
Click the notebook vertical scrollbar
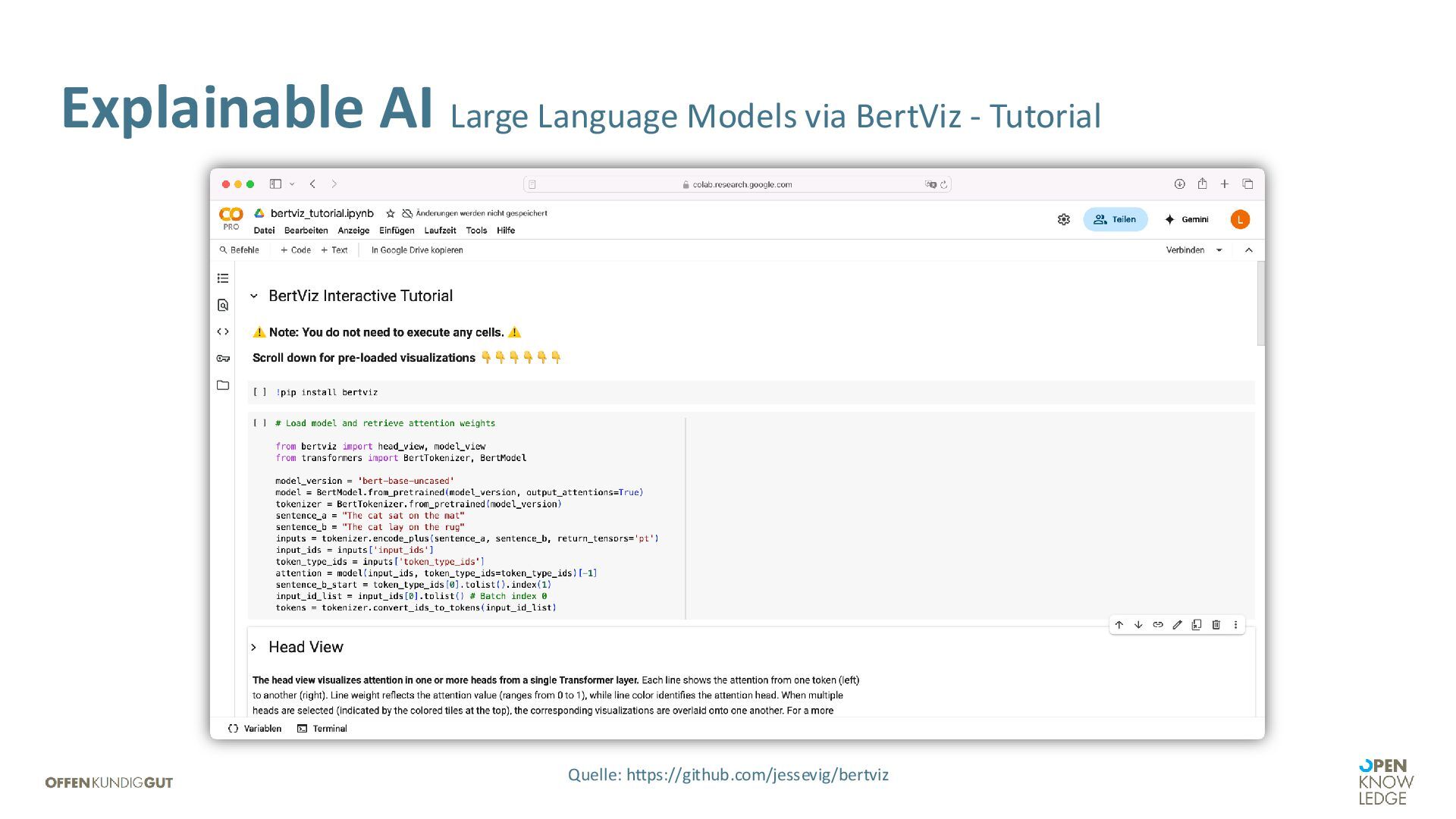(x=1260, y=303)
